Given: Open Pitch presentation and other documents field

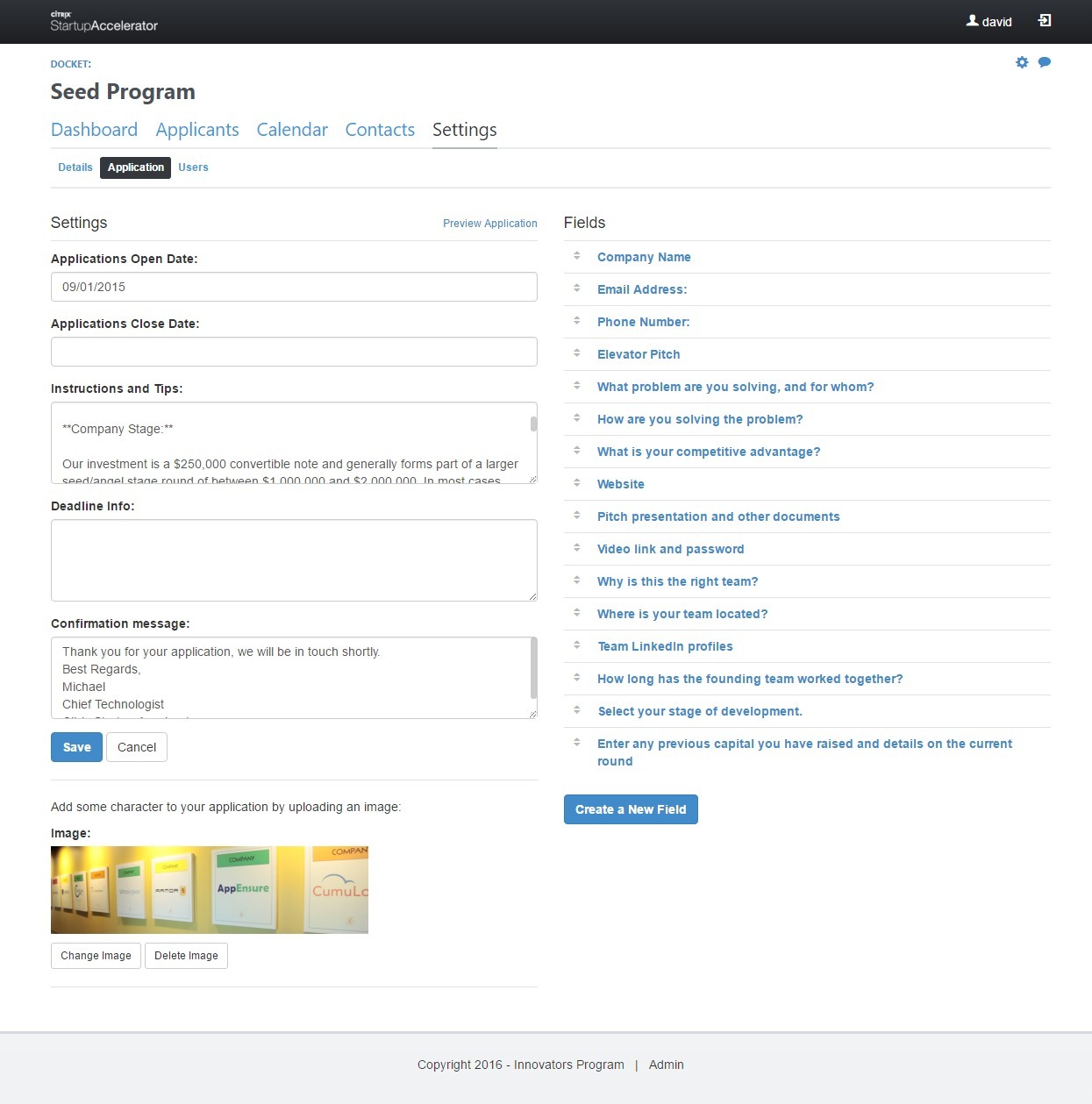Looking at the screenshot, I should (x=718, y=516).
